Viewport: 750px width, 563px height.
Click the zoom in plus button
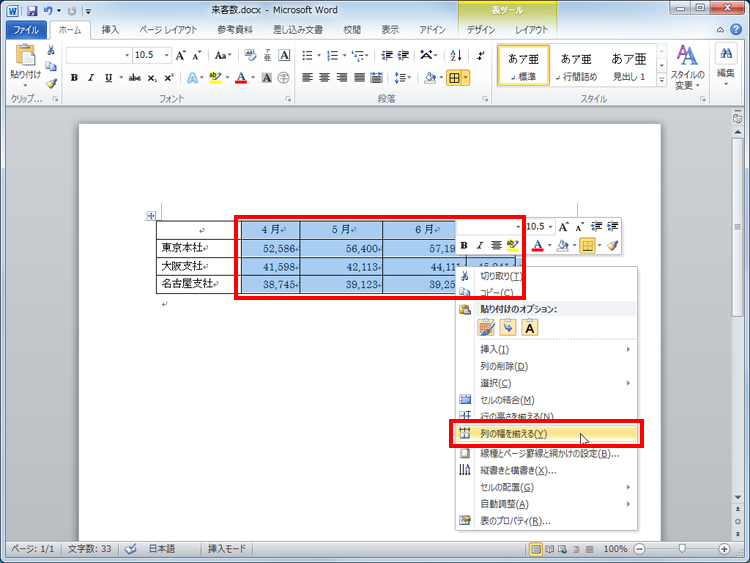coord(724,549)
